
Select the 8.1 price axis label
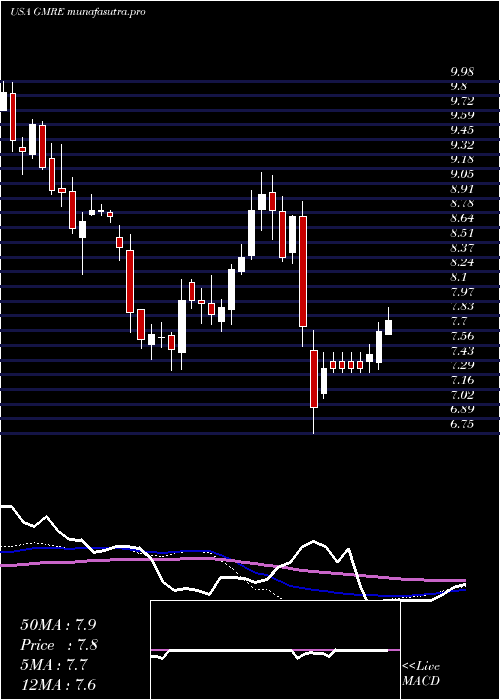point(458,277)
